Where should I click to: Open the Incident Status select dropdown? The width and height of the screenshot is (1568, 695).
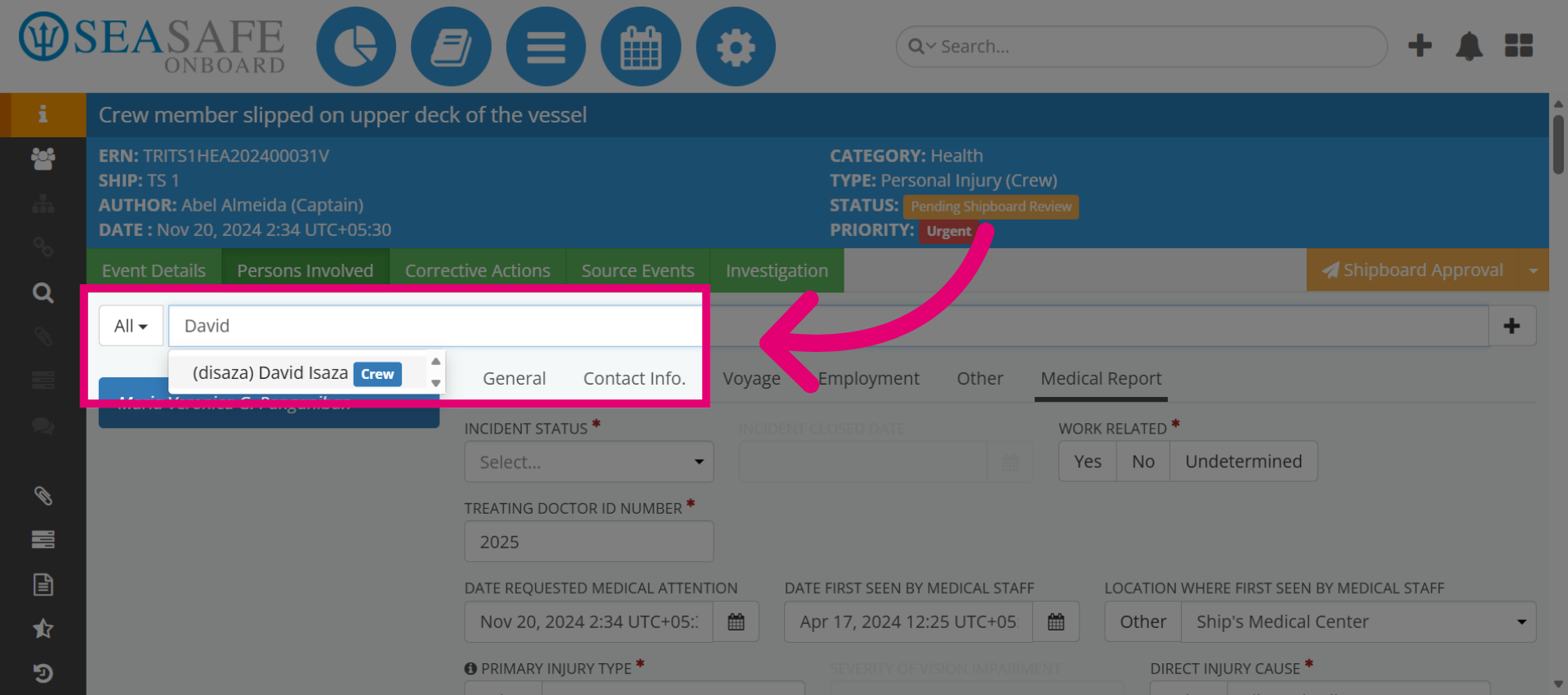(x=589, y=462)
